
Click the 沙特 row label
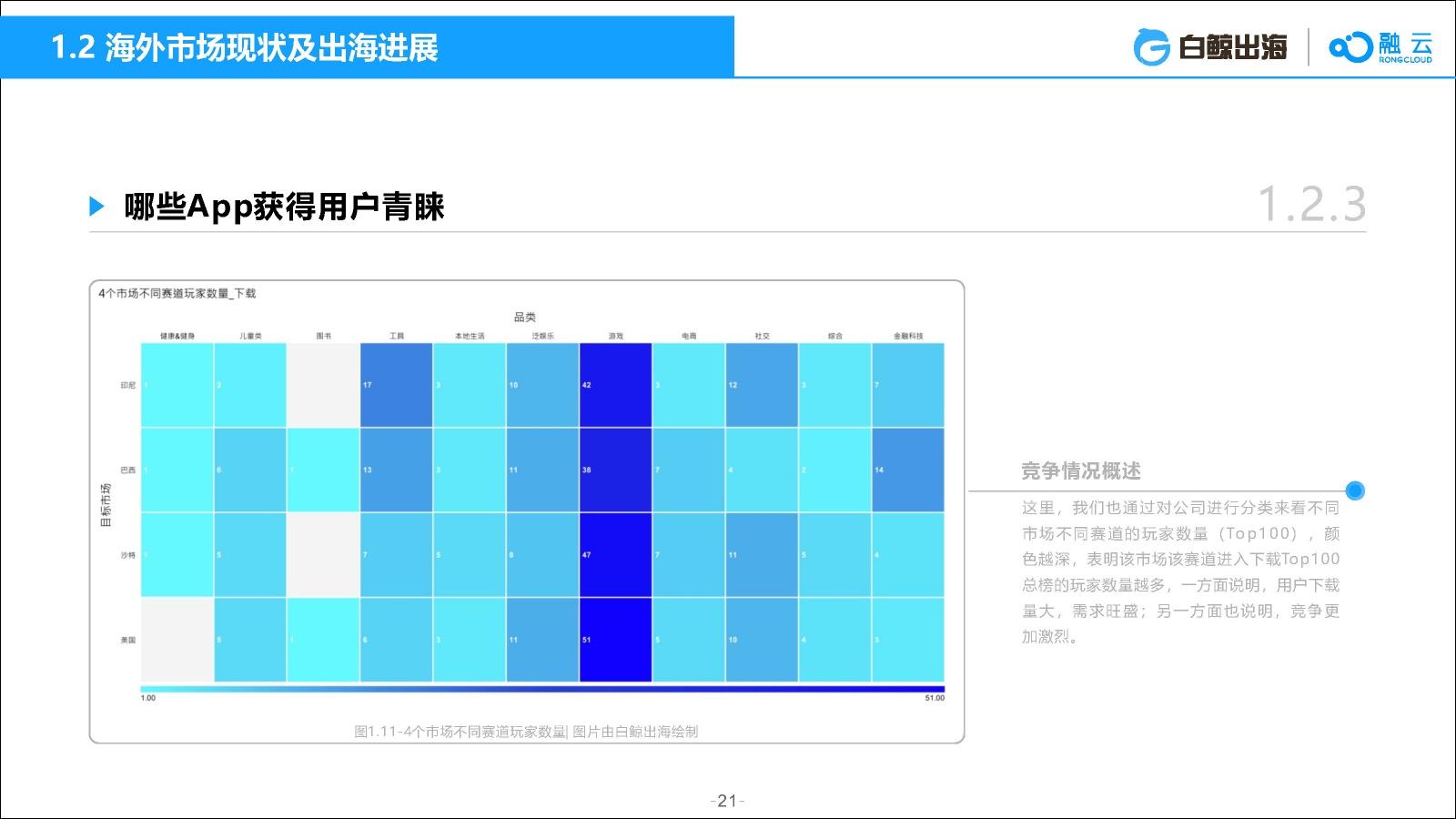point(128,555)
